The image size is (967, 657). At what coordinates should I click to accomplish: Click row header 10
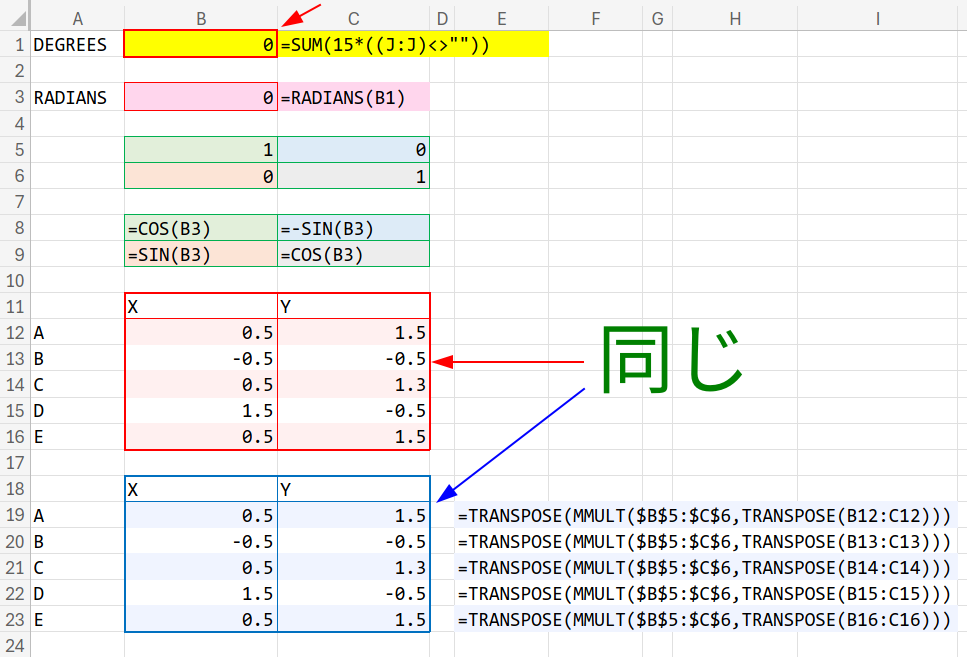point(15,280)
